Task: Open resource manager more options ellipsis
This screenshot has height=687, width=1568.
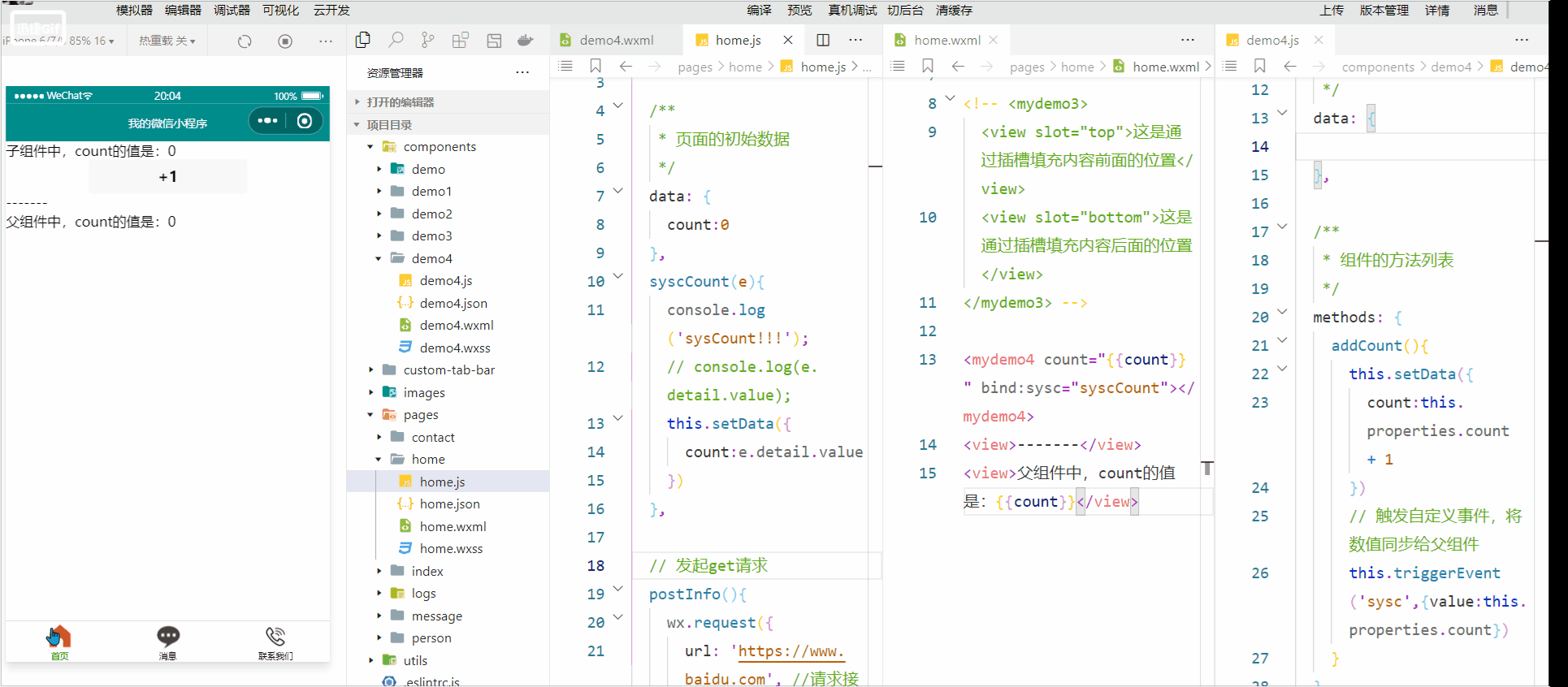Action: click(522, 72)
